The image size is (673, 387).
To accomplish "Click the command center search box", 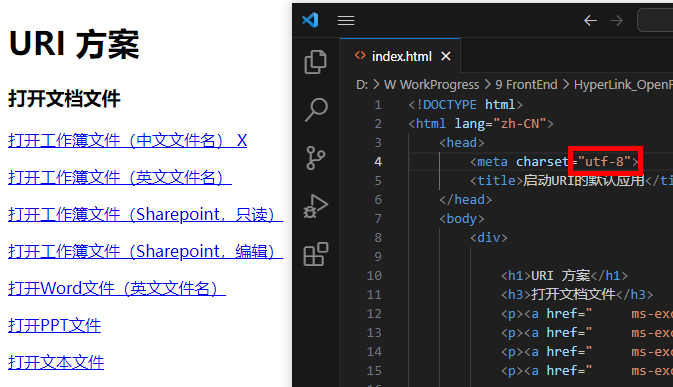I will (655, 20).
